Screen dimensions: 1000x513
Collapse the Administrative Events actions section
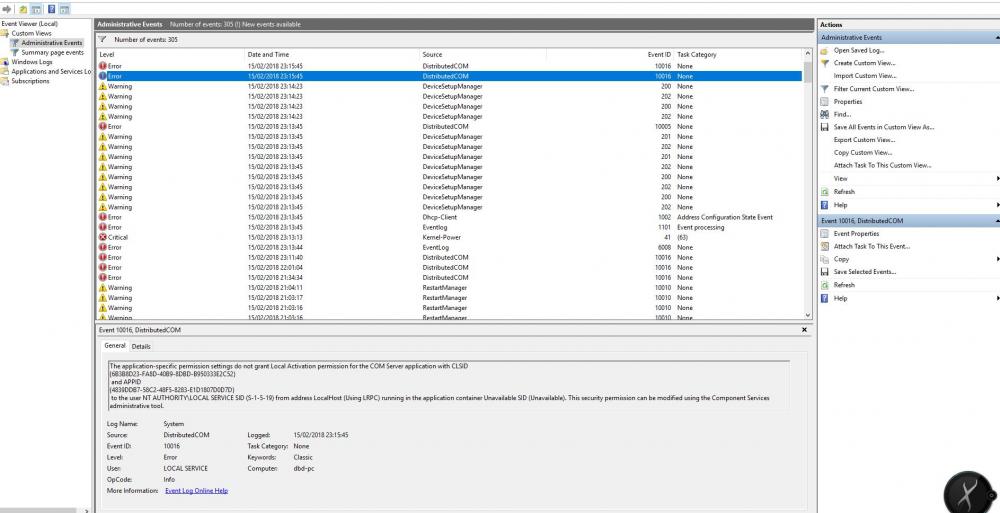pos(997,38)
